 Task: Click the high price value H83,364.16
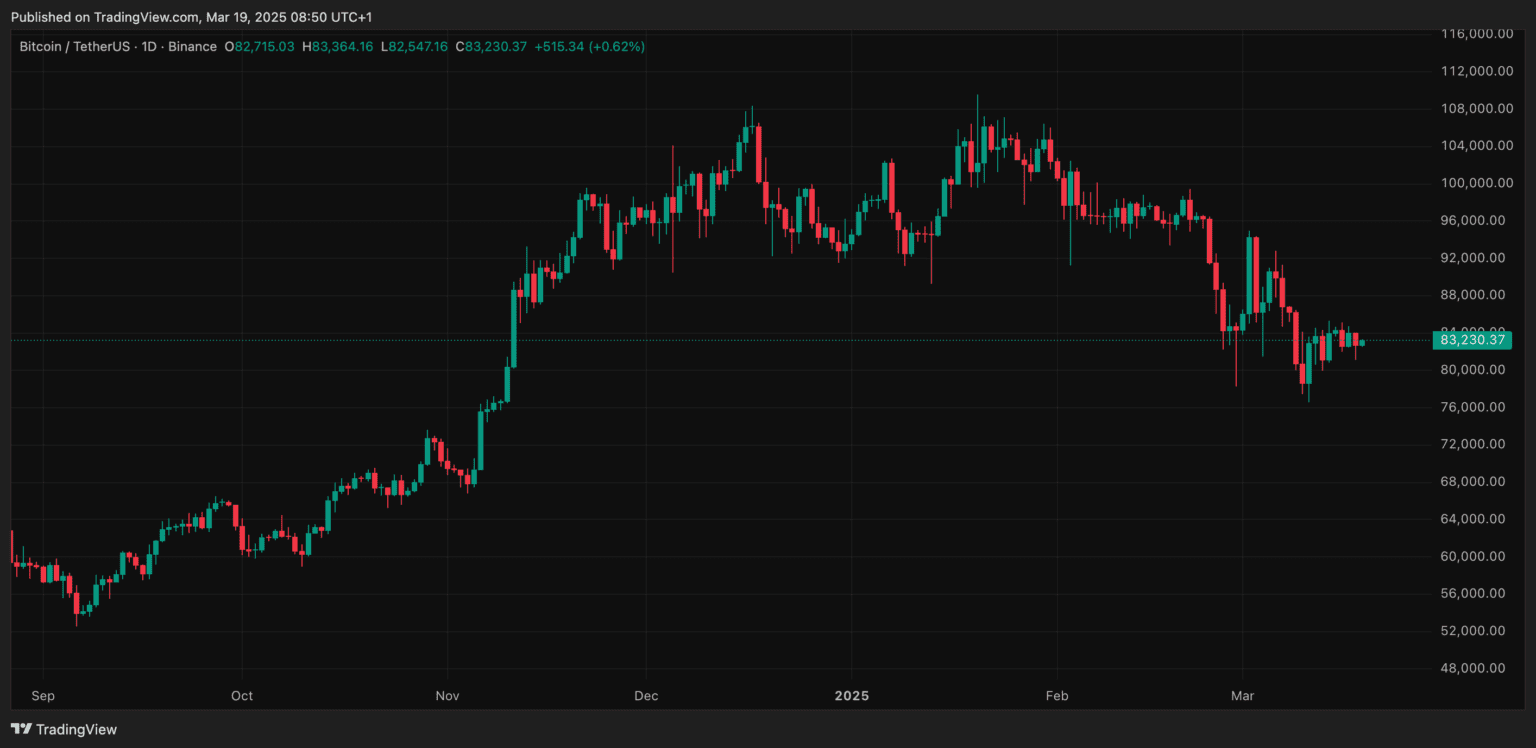pyautogui.click(x=336, y=46)
